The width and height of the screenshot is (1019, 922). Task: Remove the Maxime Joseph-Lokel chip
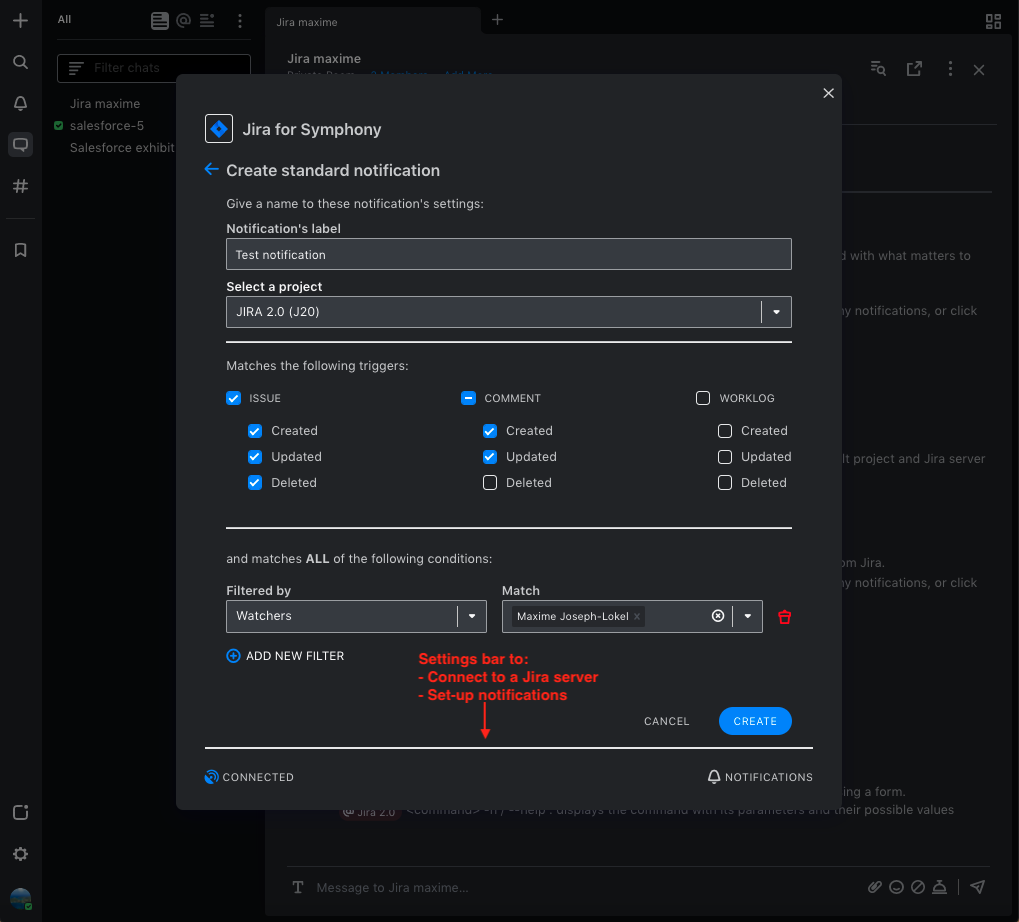(637, 616)
